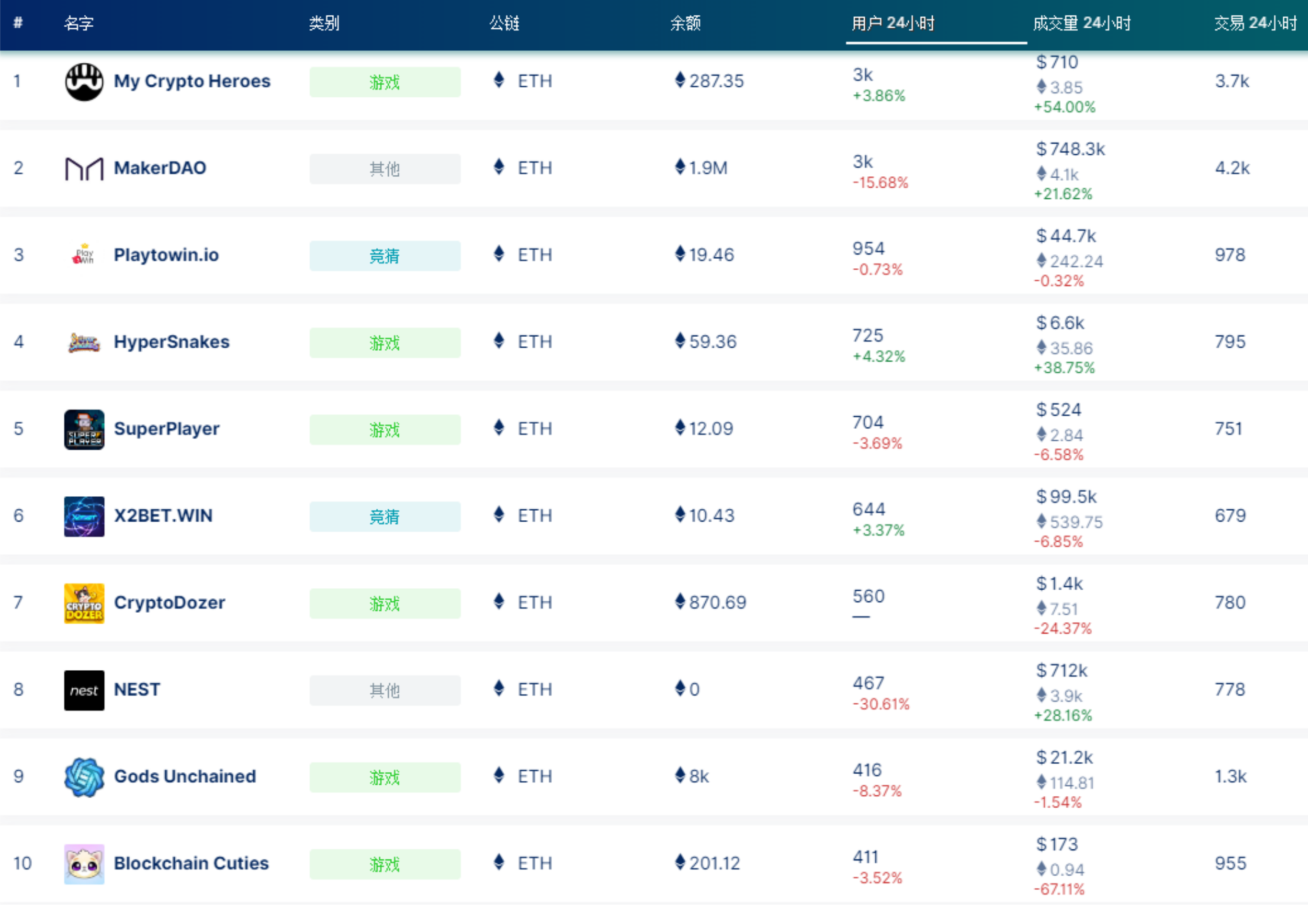Click the 560 users value for CryptoDozer
This screenshot has height=908, width=1308.
[x=869, y=596]
